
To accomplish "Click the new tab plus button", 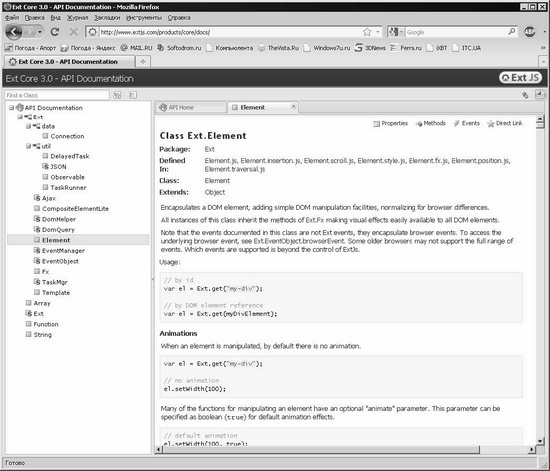I will (143, 62).
